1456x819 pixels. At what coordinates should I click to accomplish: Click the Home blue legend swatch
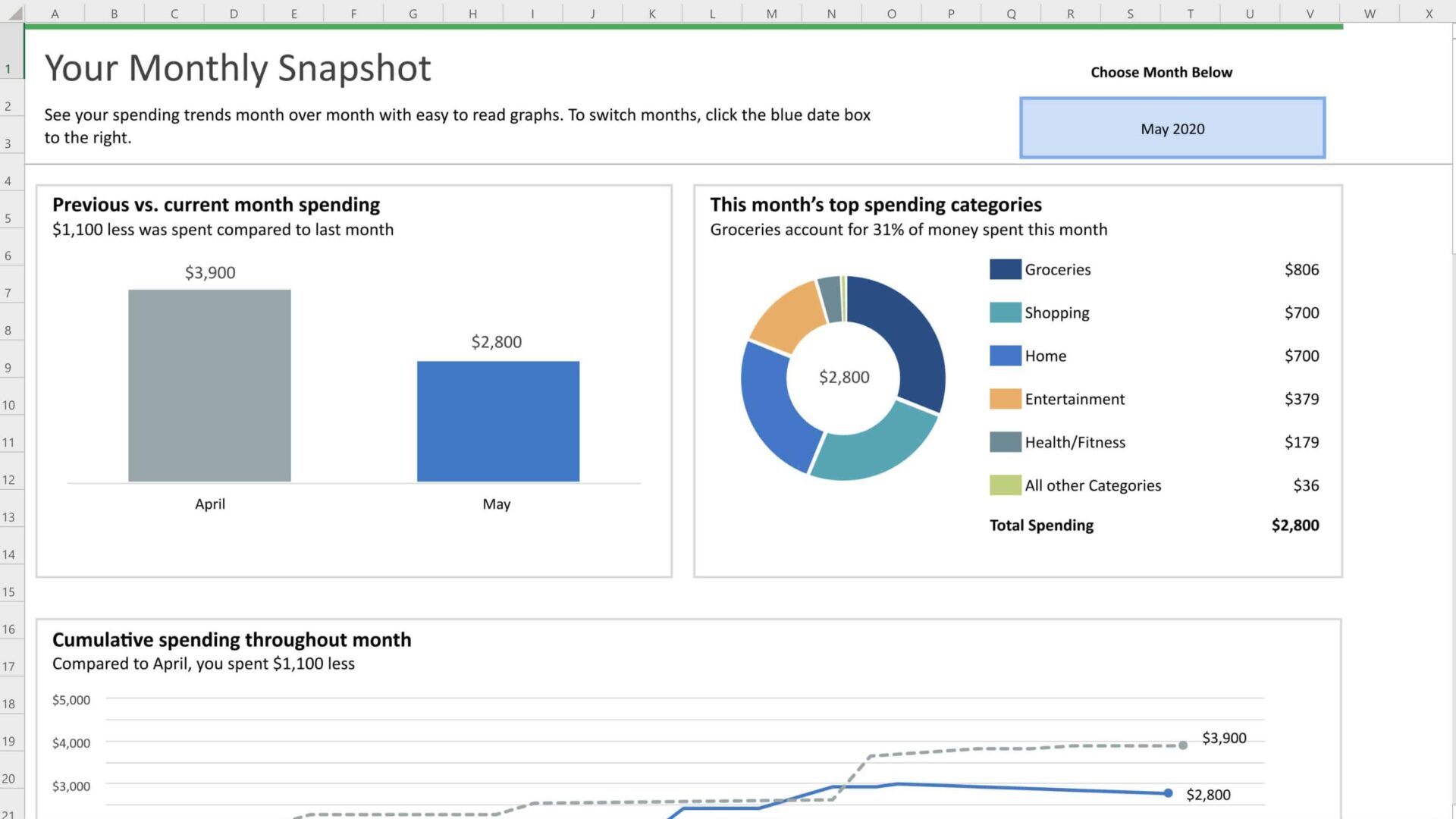tap(1005, 356)
